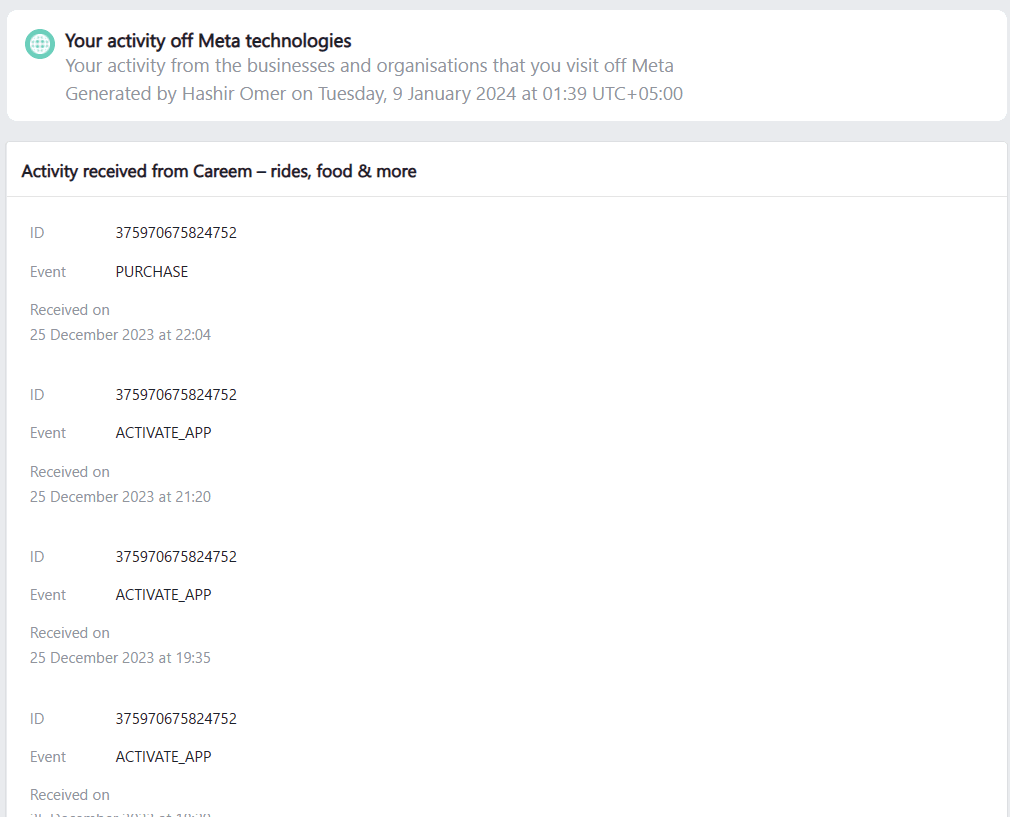This screenshot has height=817, width=1010.
Task: Click the "Generated by Hashir Omer" line
Action: (x=373, y=94)
